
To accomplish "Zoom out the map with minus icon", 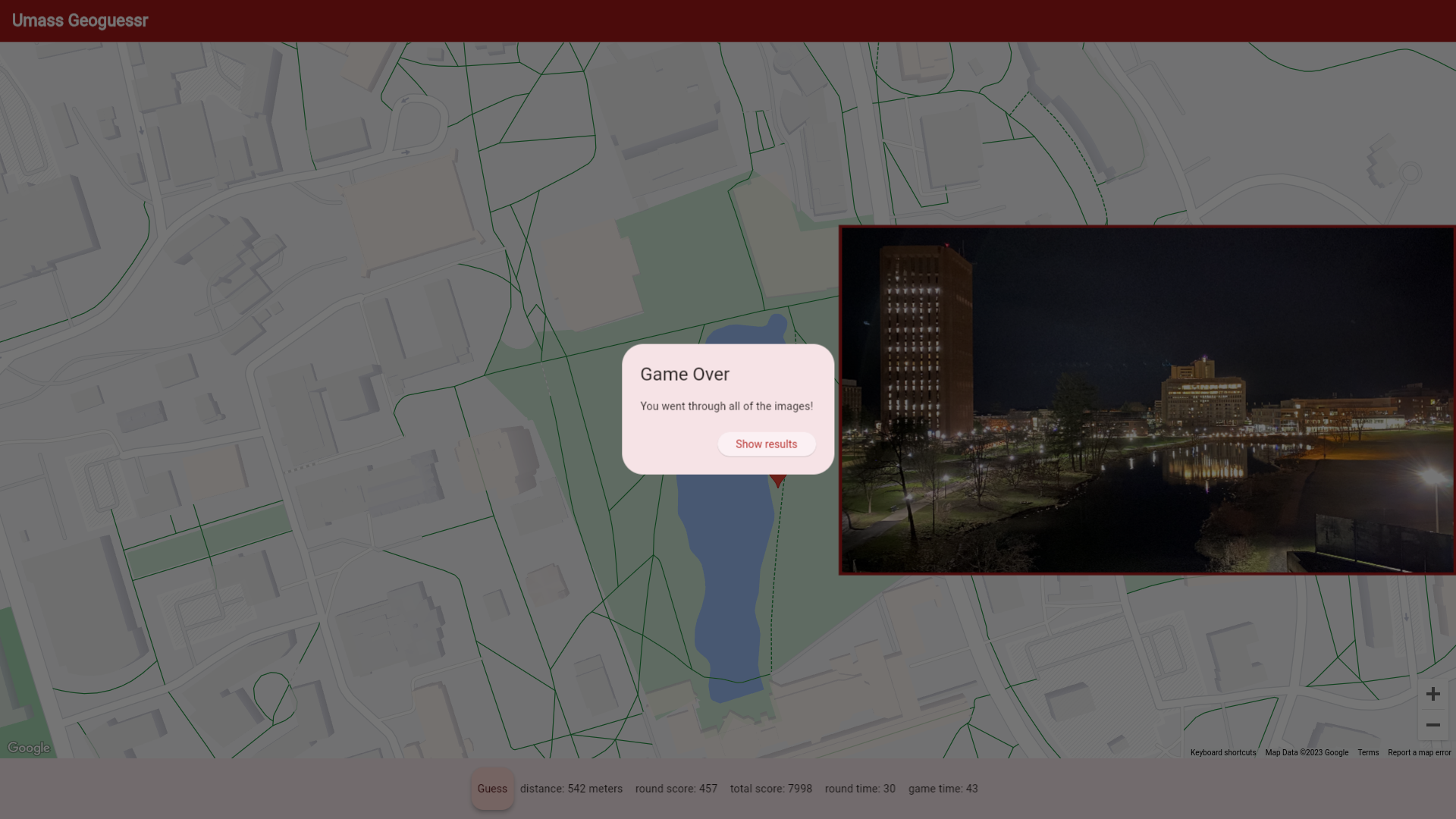I will 1432,725.
